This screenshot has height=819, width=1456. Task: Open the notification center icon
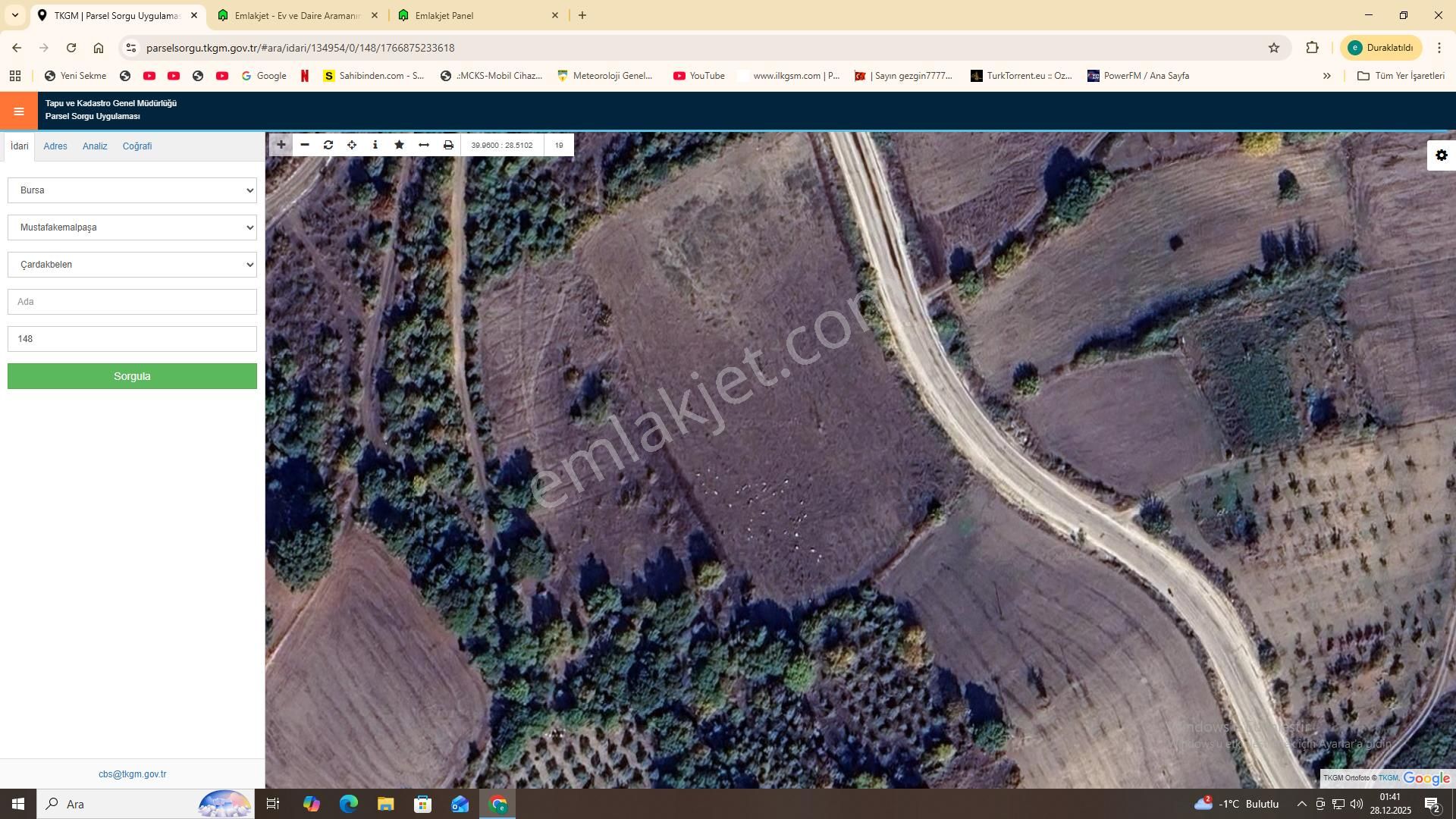pos(1432,804)
